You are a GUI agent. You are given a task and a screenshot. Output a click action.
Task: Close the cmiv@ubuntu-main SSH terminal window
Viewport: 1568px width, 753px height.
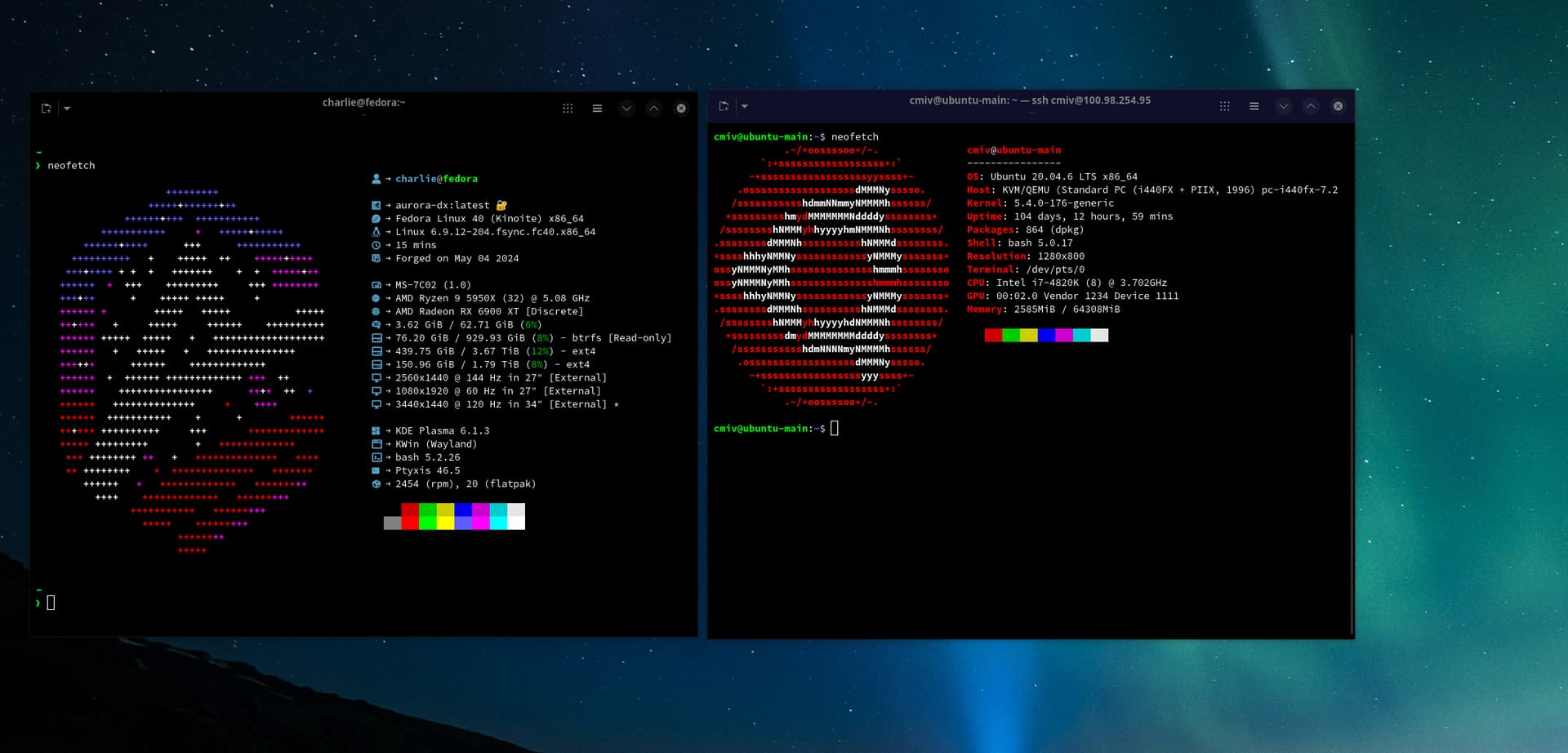[1338, 106]
